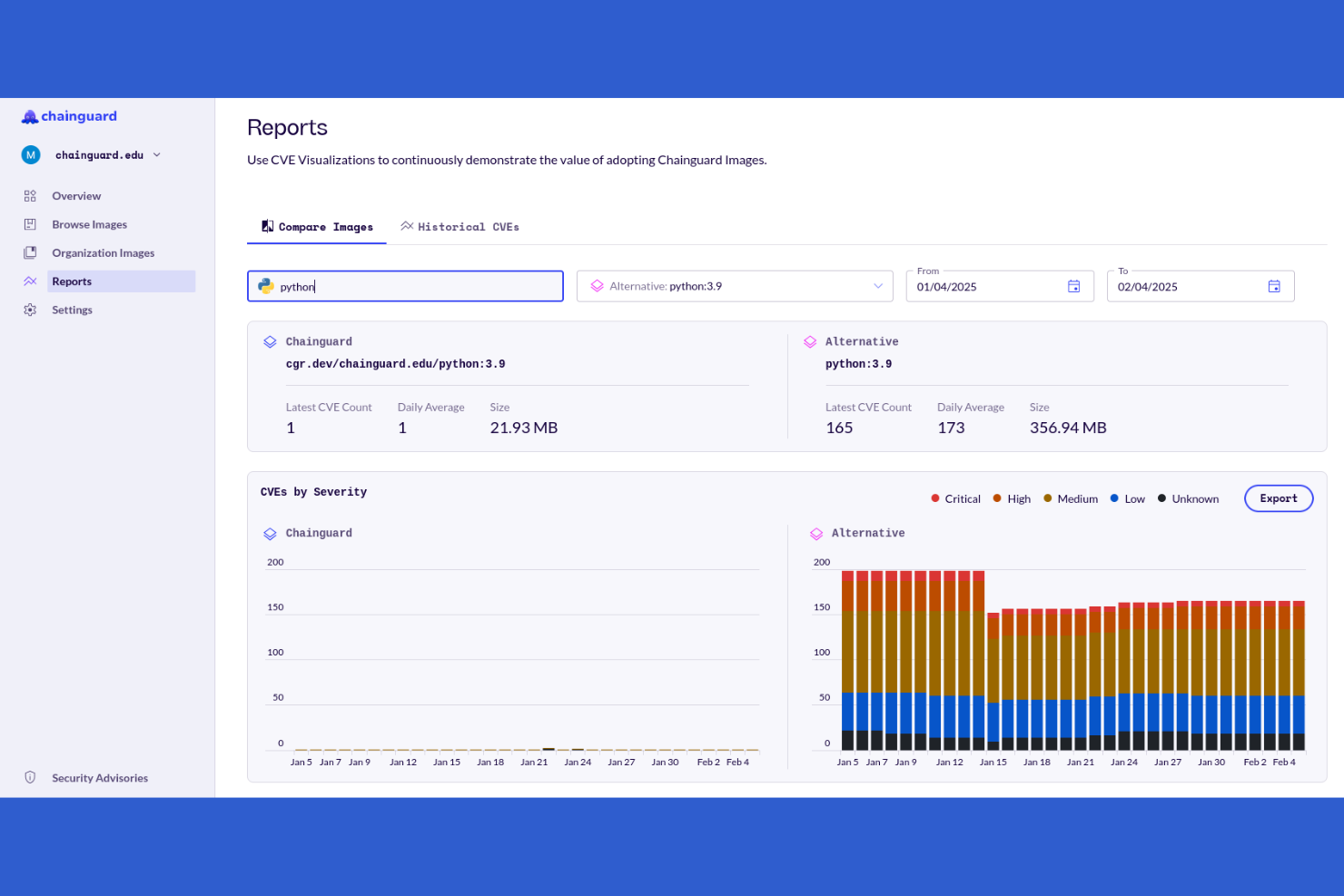This screenshot has height=896, width=1344.
Task: Open Organization Images page
Action: pyautogui.click(x=103, y=253)
